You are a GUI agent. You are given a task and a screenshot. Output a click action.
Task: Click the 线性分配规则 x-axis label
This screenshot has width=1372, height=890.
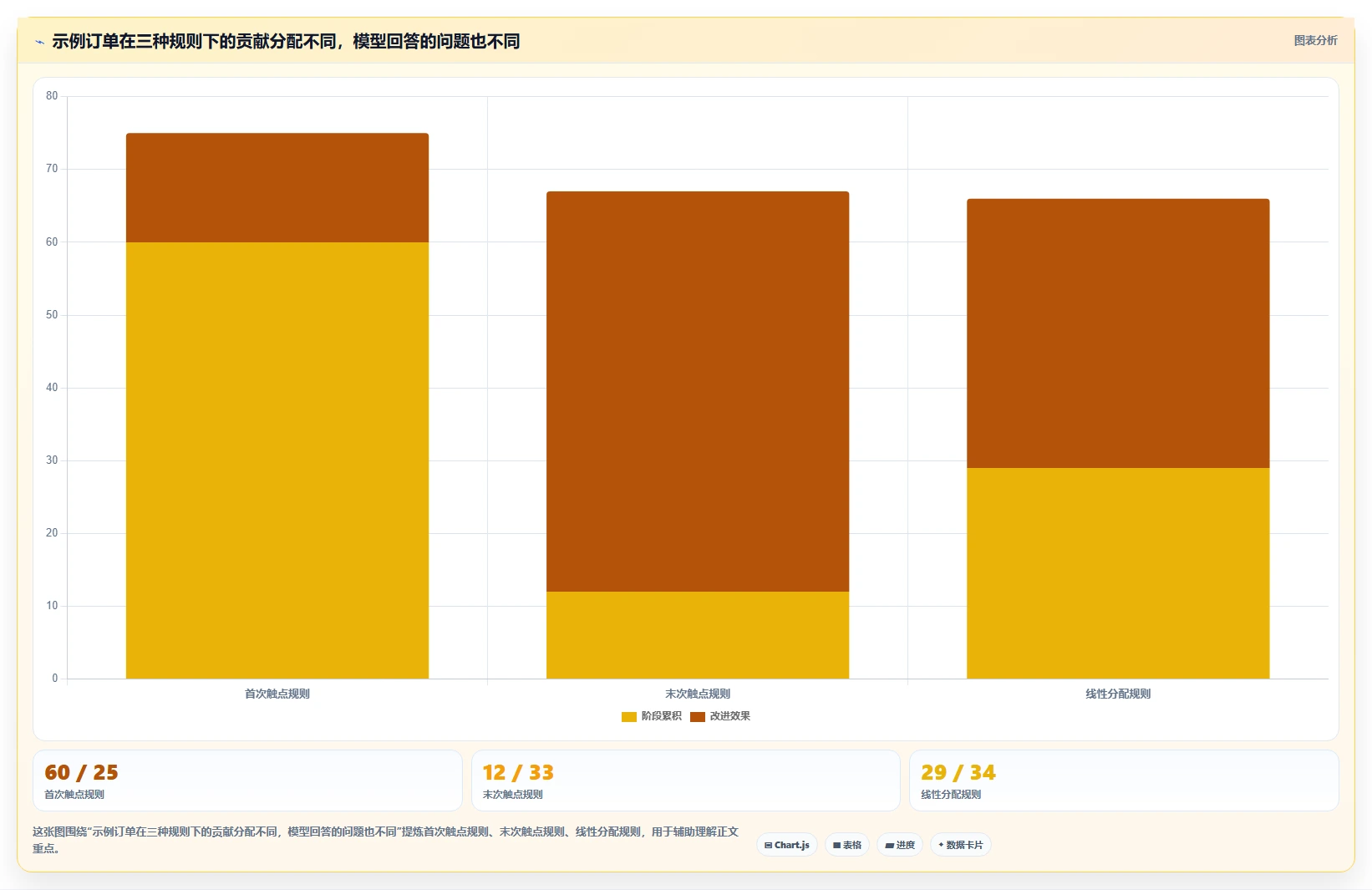click(x=1118, y=694)
